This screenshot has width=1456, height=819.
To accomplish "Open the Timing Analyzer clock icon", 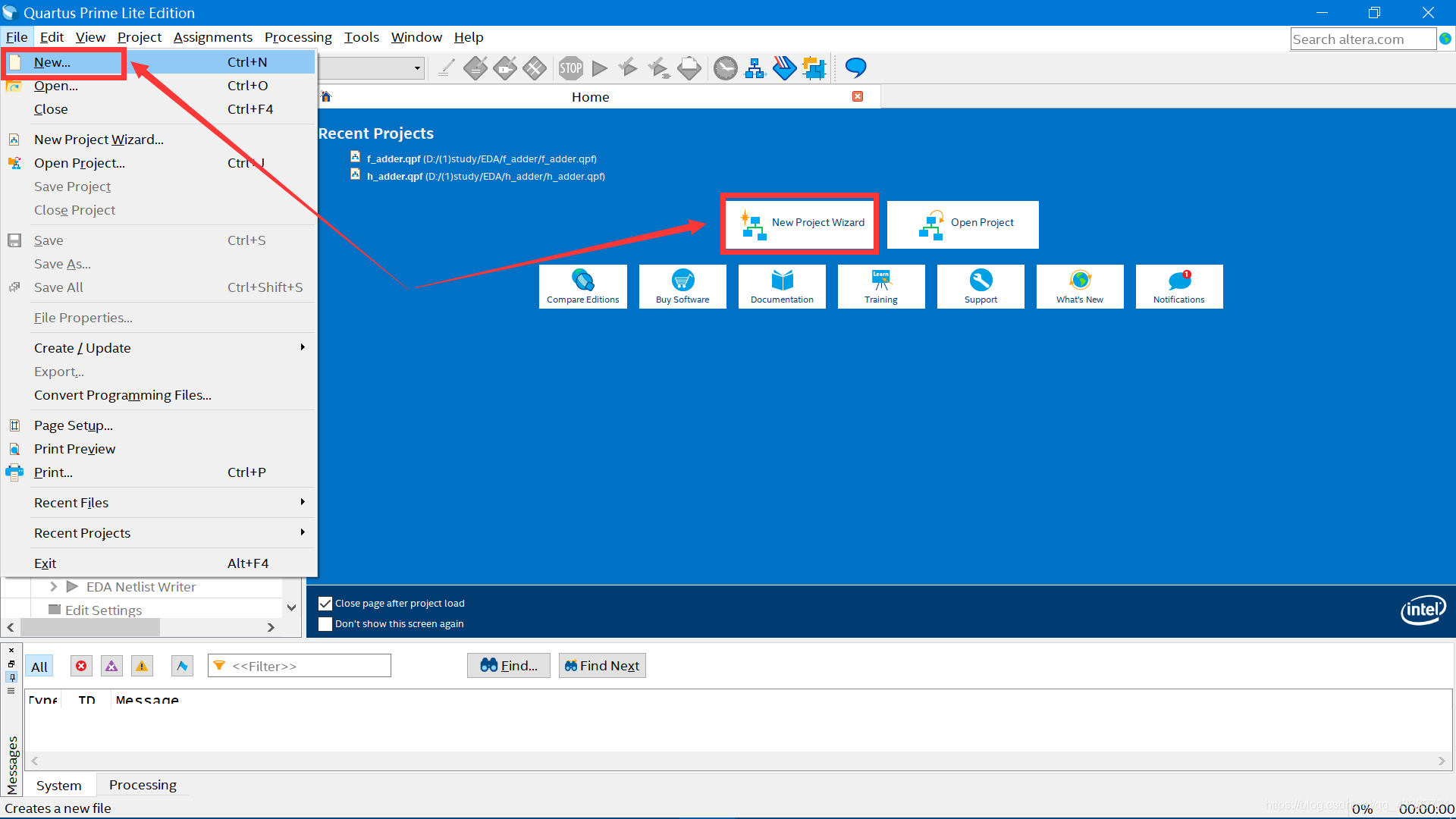I will [726, 68].
